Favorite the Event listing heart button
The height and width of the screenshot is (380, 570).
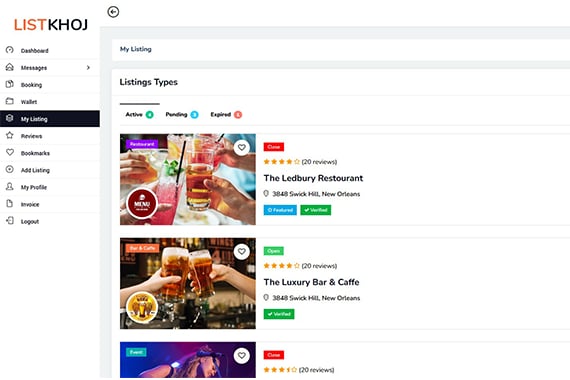click(242, 355)
